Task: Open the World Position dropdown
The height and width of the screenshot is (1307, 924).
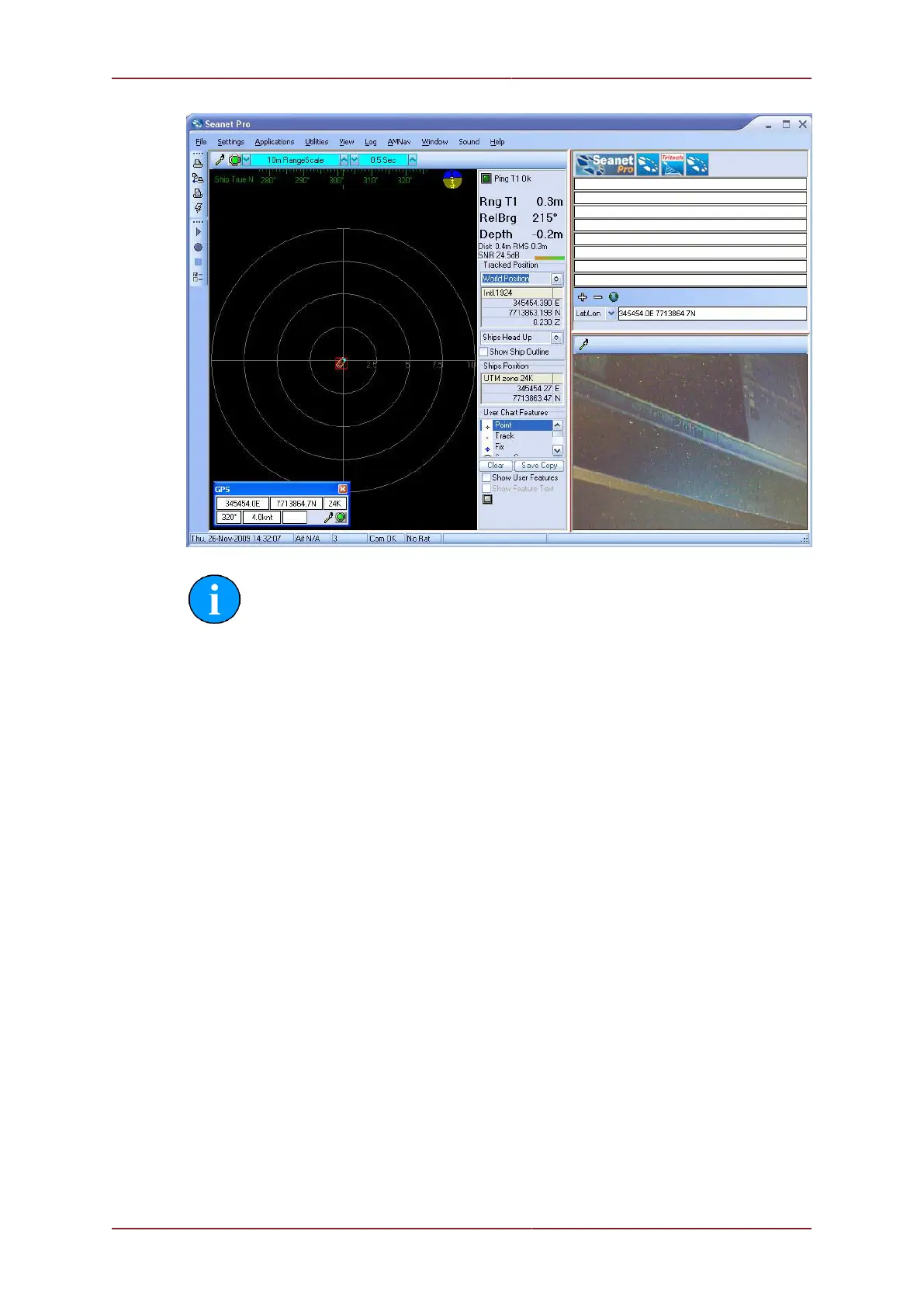Action: pyautogui.click(x=556, y=279)
